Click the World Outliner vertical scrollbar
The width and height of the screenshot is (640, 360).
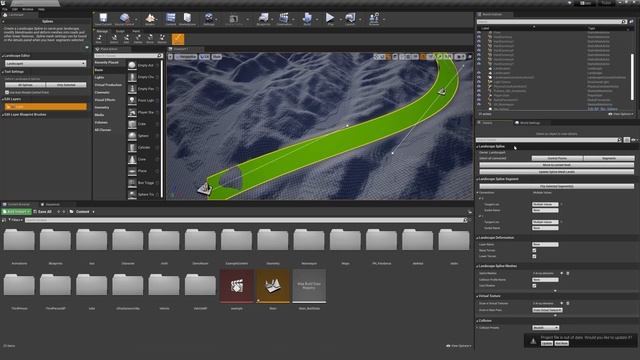pos(632,76)
